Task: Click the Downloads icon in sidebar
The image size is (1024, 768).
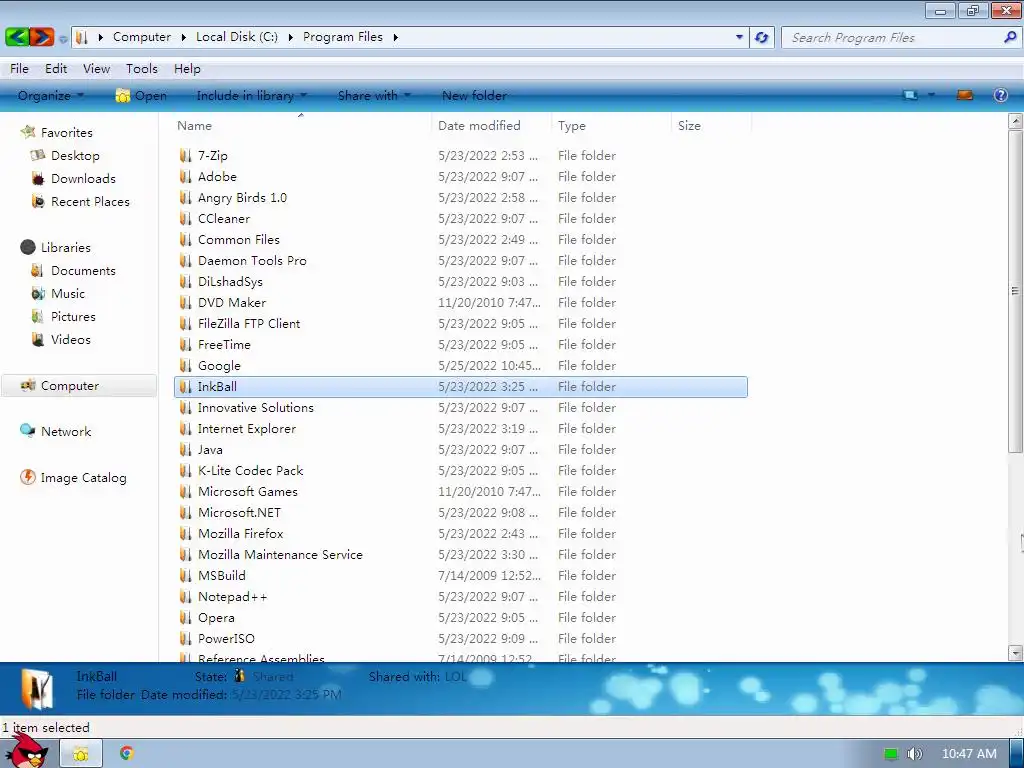Action: [x=38, y=178]
